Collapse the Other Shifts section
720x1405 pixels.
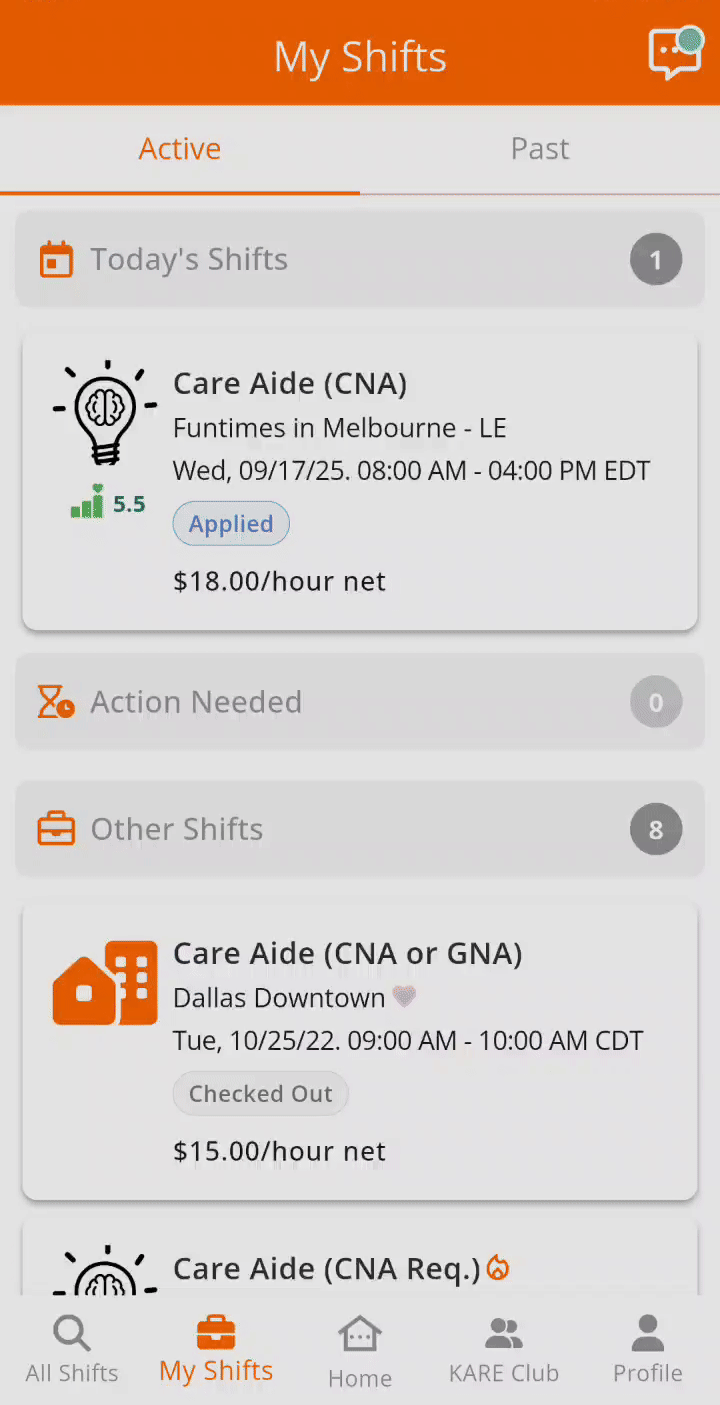pos(360,829)
